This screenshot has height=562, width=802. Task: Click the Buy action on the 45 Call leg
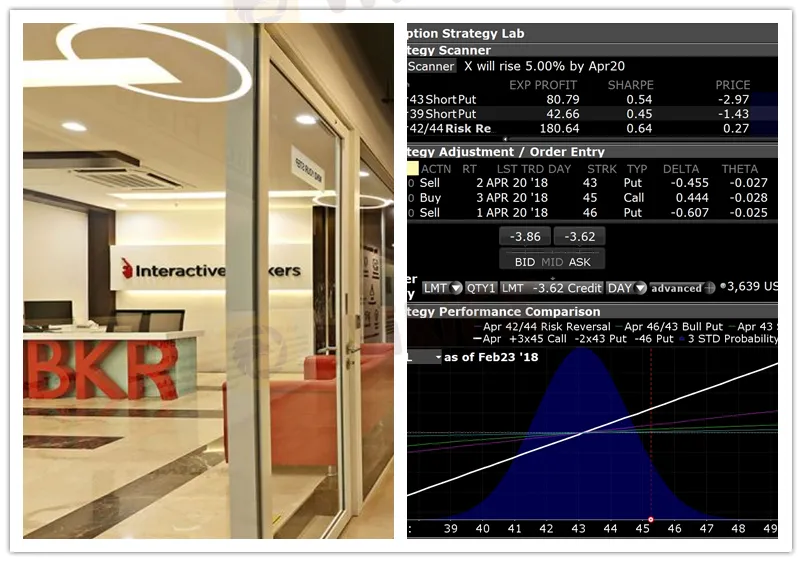tap(430, 198)
